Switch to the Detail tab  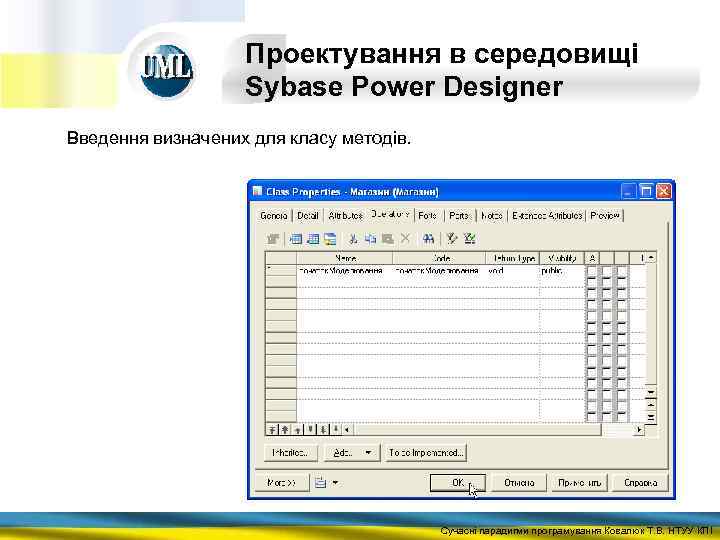[x=308, y=215]
